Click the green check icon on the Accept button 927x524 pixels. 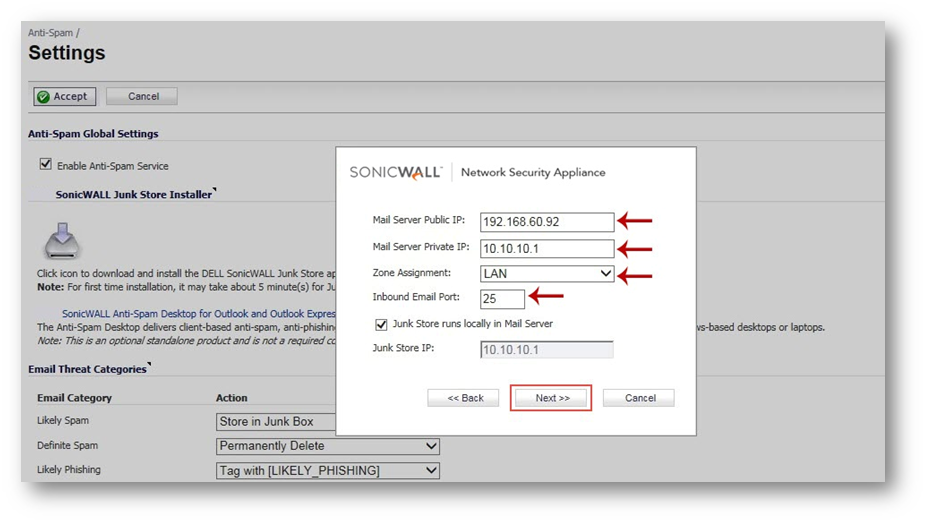[x=43, y=97]
